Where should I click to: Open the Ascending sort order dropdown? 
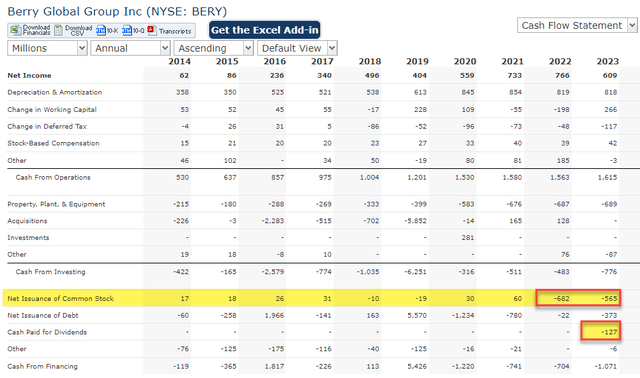tap(214, 48)
